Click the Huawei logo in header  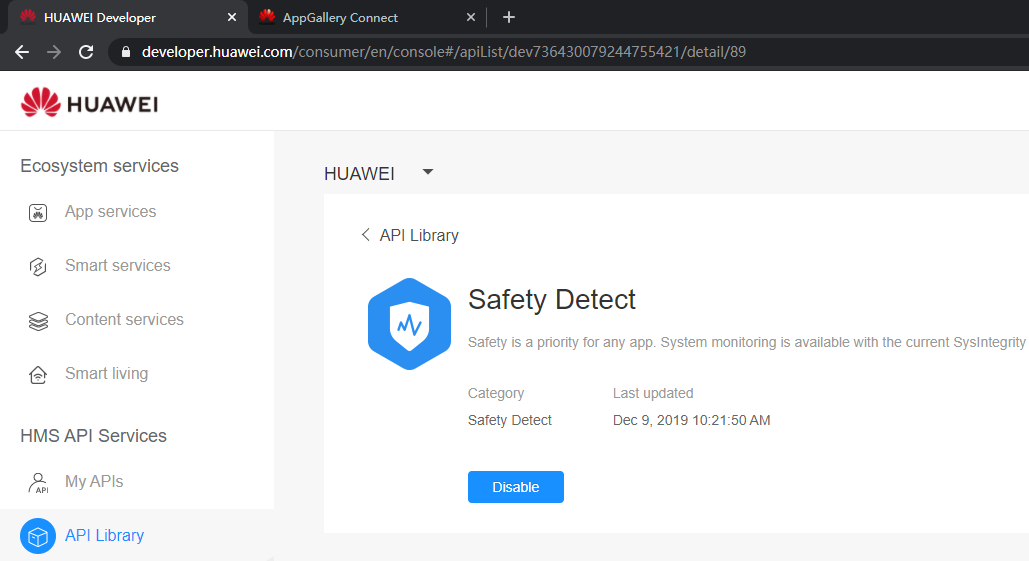[x=89, y=103]
